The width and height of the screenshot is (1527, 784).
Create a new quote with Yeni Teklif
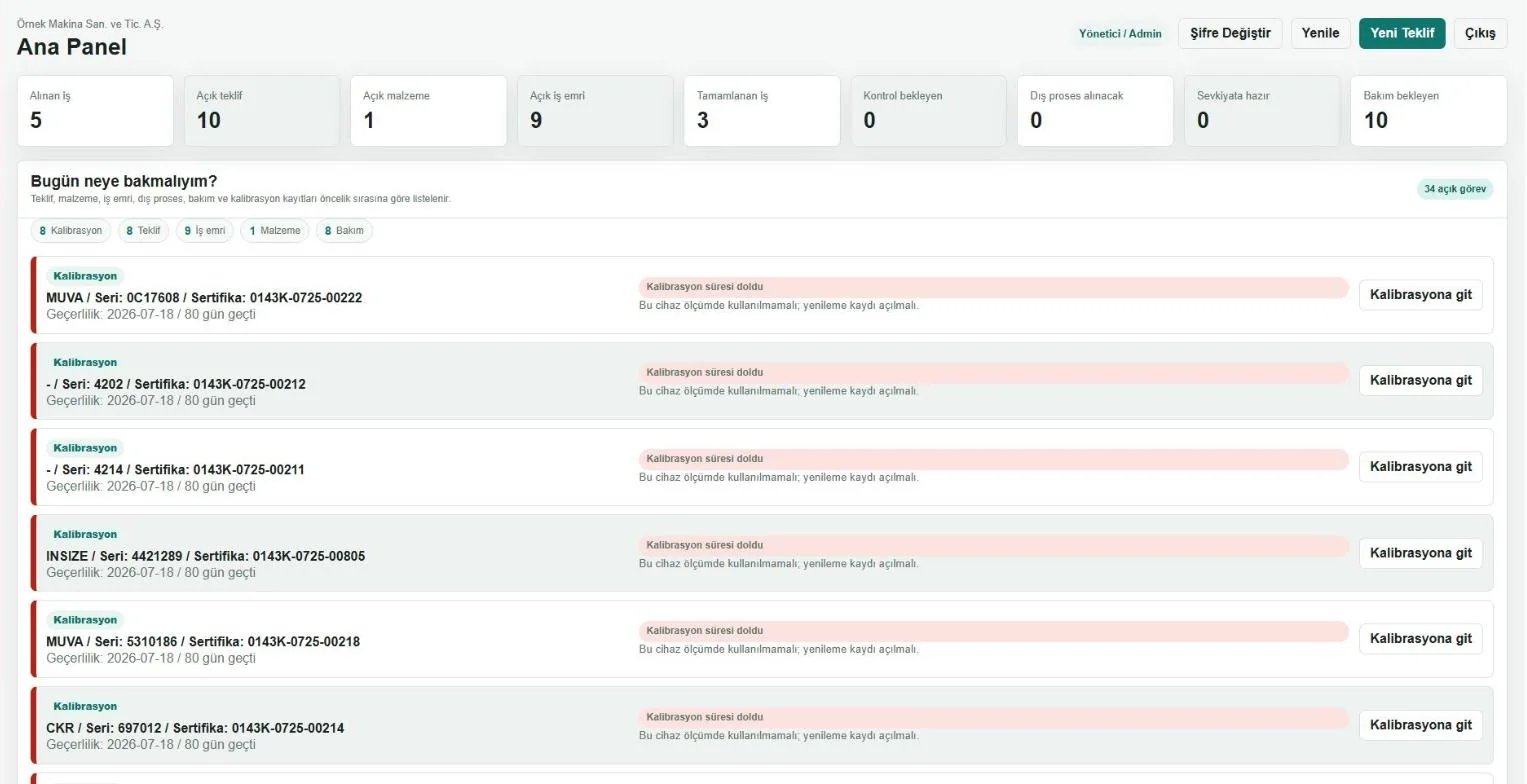[x=1402, y=33]
